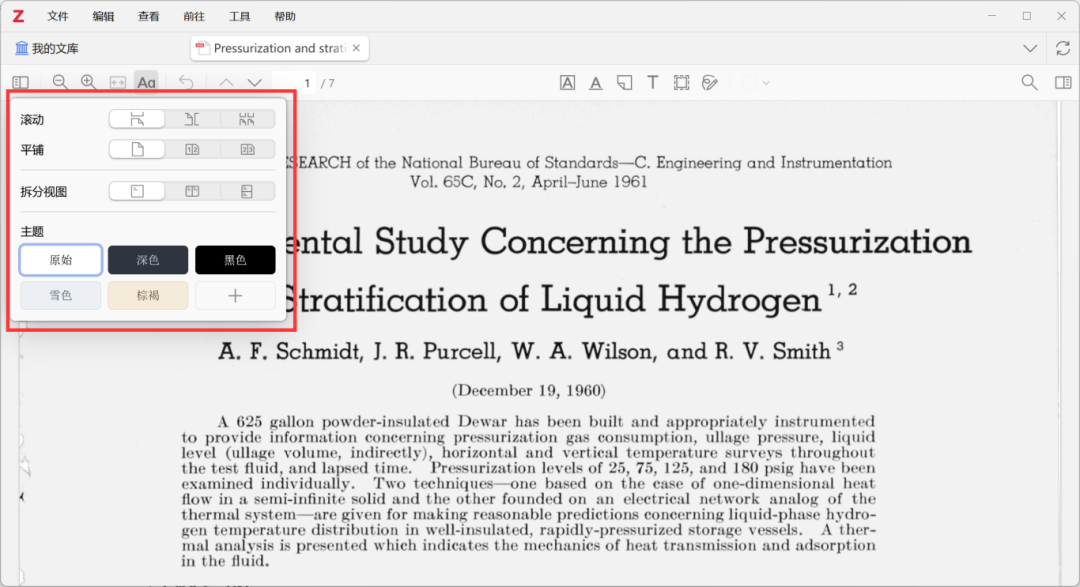The image size is (1080, 587).
Task: Choose wrapped scrolling mode
Action: [x=247, y=119]
